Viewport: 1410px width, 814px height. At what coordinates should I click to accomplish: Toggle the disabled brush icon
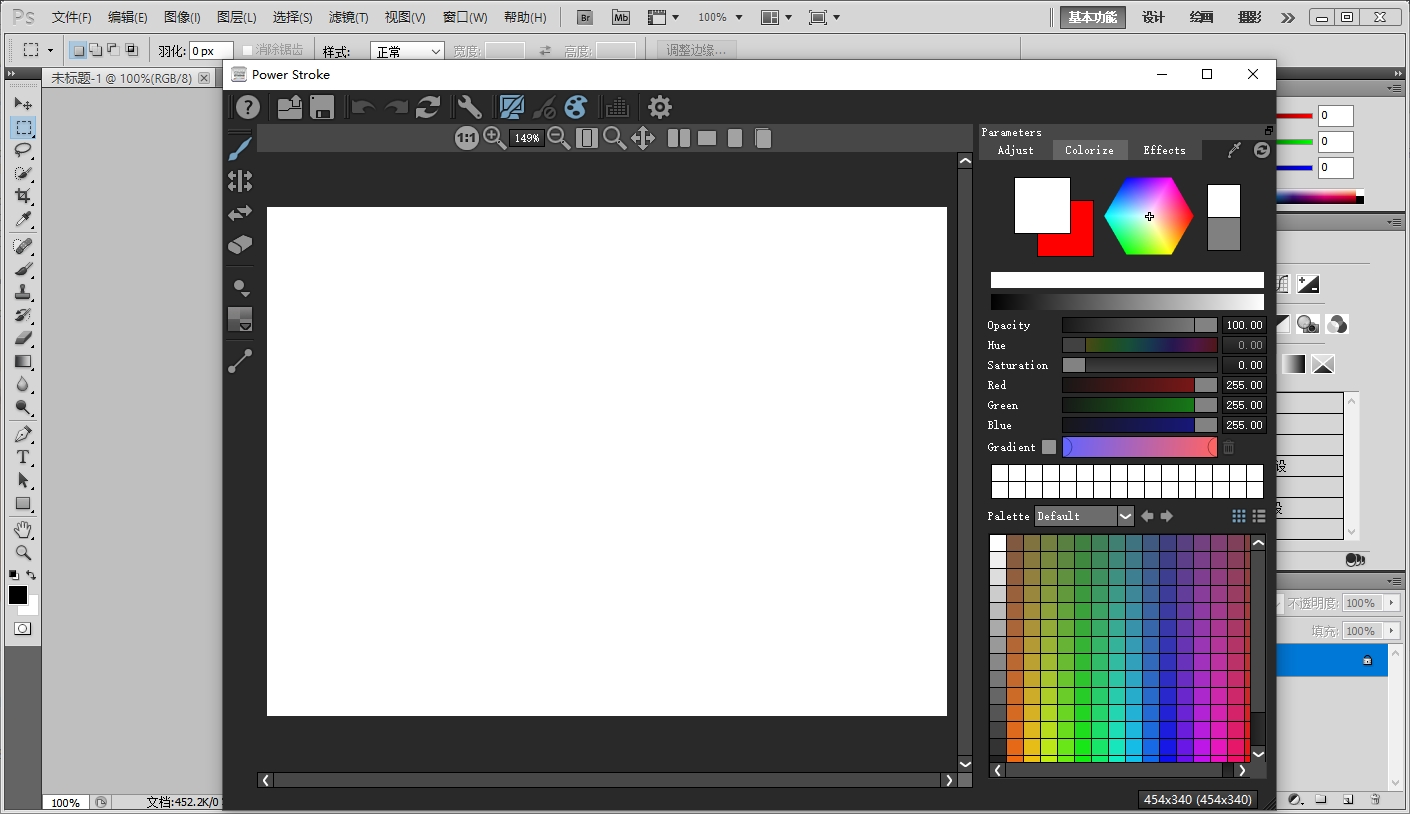click(x=544, y=107)
